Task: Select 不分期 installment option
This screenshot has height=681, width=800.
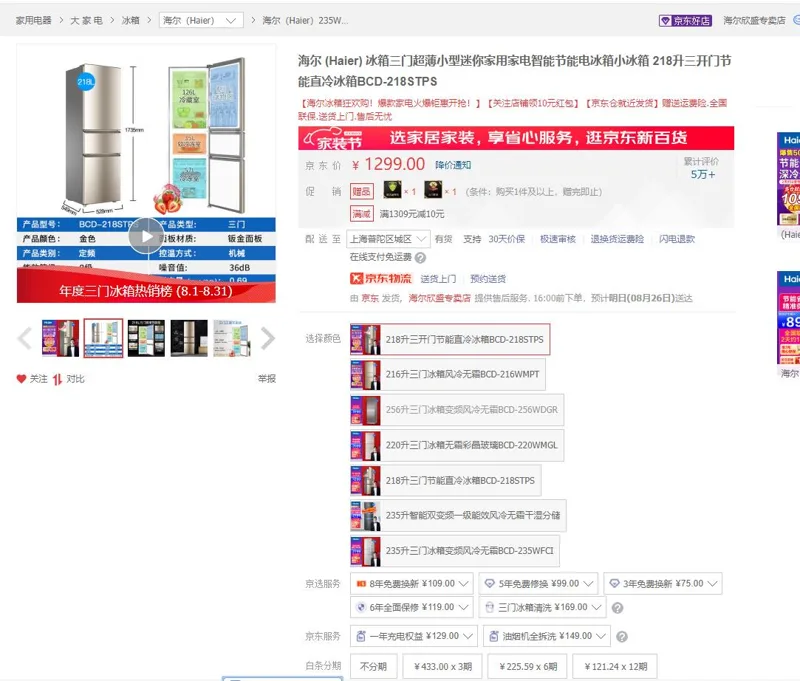Action: point(373,667)
